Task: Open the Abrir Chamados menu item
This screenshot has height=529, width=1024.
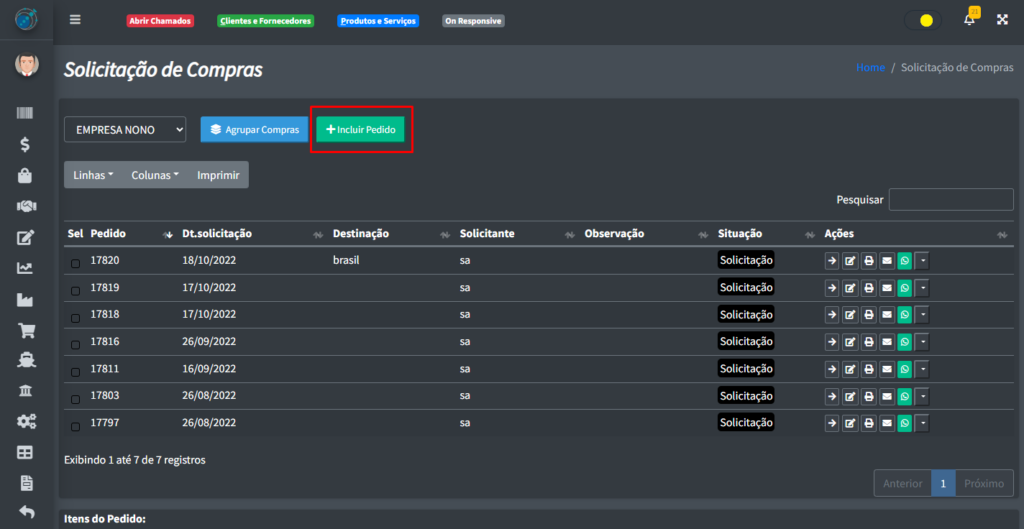Action: pos(159,21)
